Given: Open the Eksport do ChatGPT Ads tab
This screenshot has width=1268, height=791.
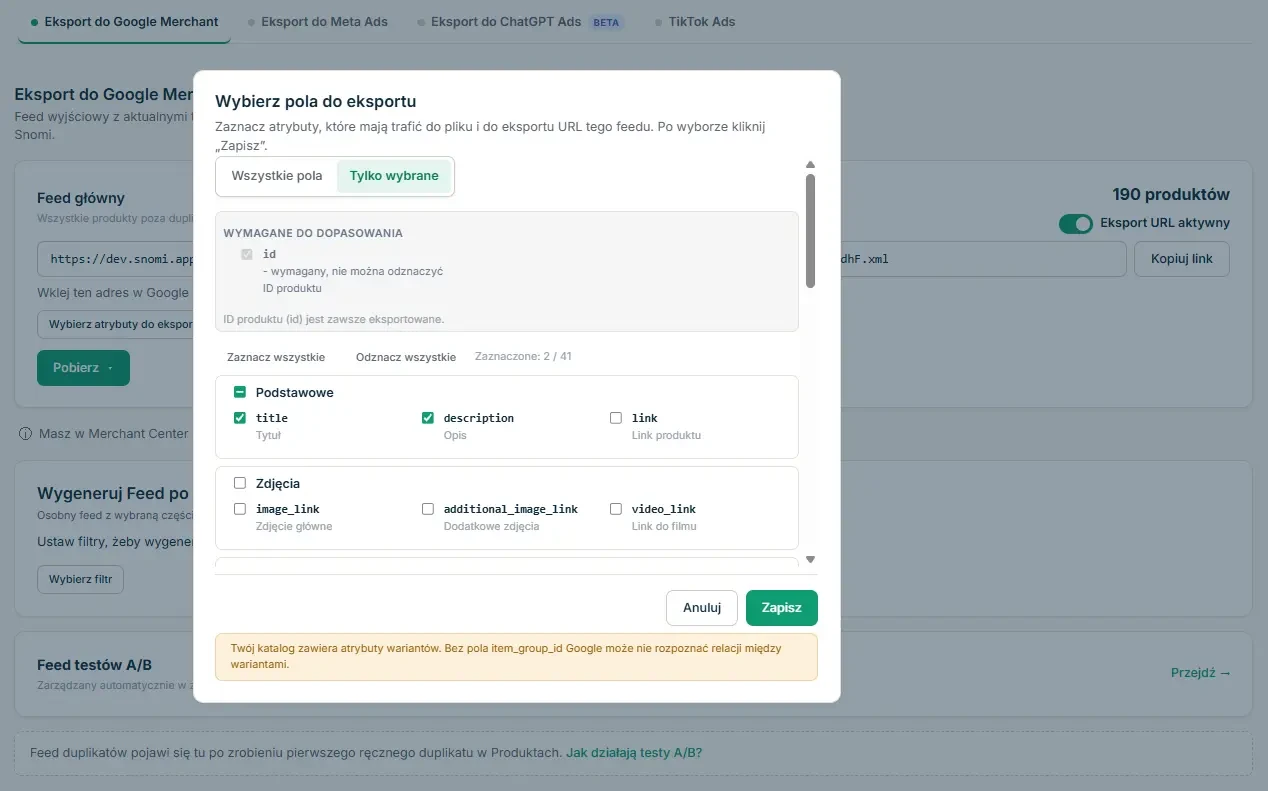Looking at the screenshot, I should [x=520, y=21].
